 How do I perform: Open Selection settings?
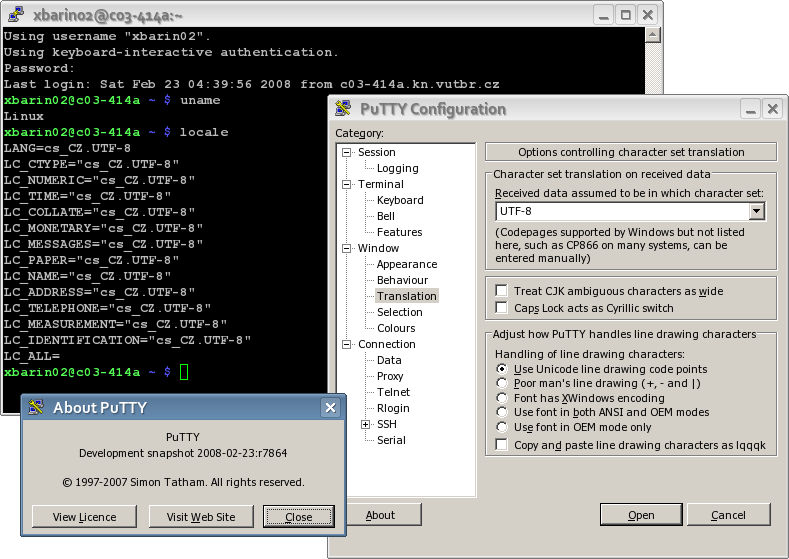pyautogui.click(x=400, y=312)
